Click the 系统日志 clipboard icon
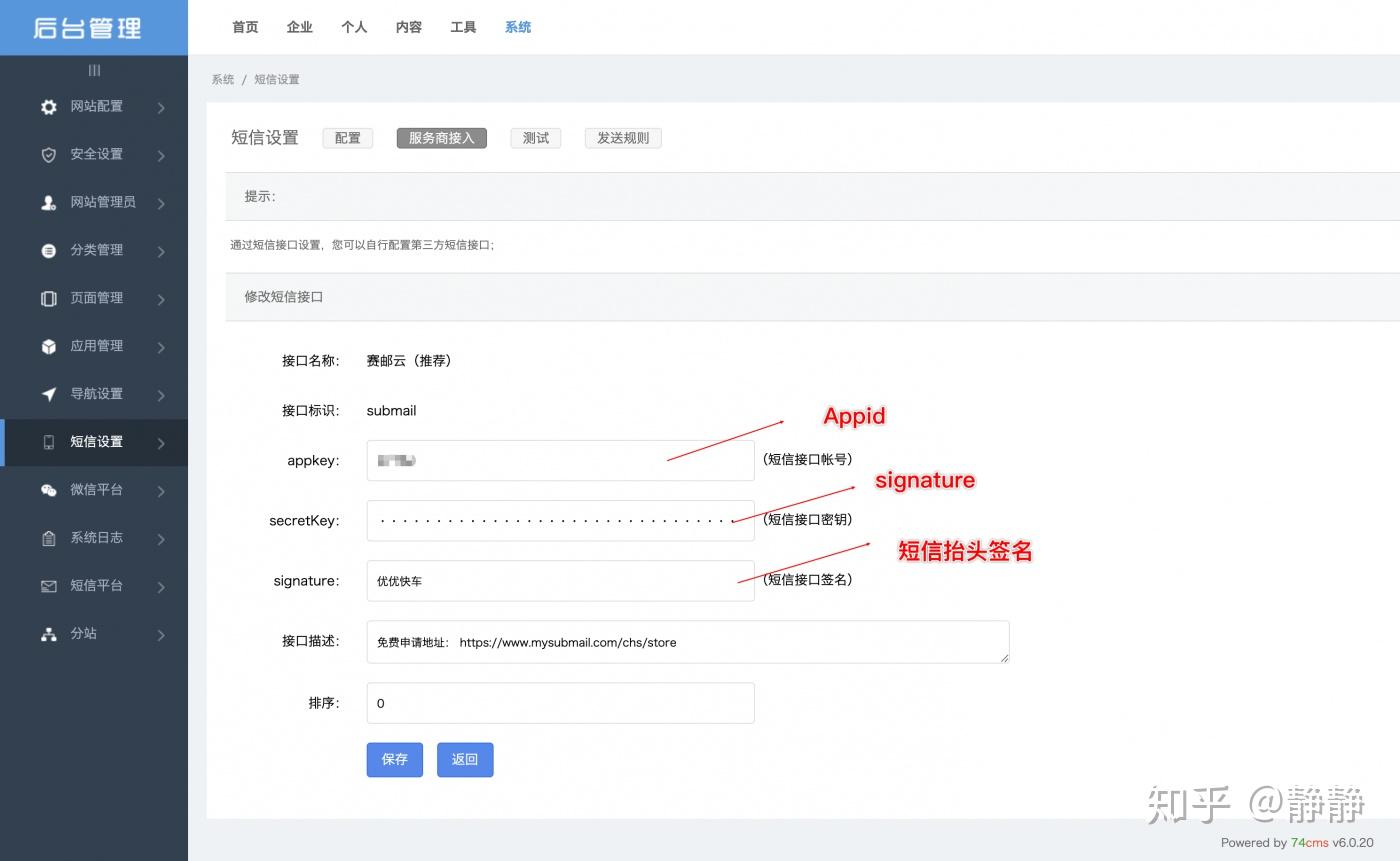The image size is (1400, 861). coord(48,538)
